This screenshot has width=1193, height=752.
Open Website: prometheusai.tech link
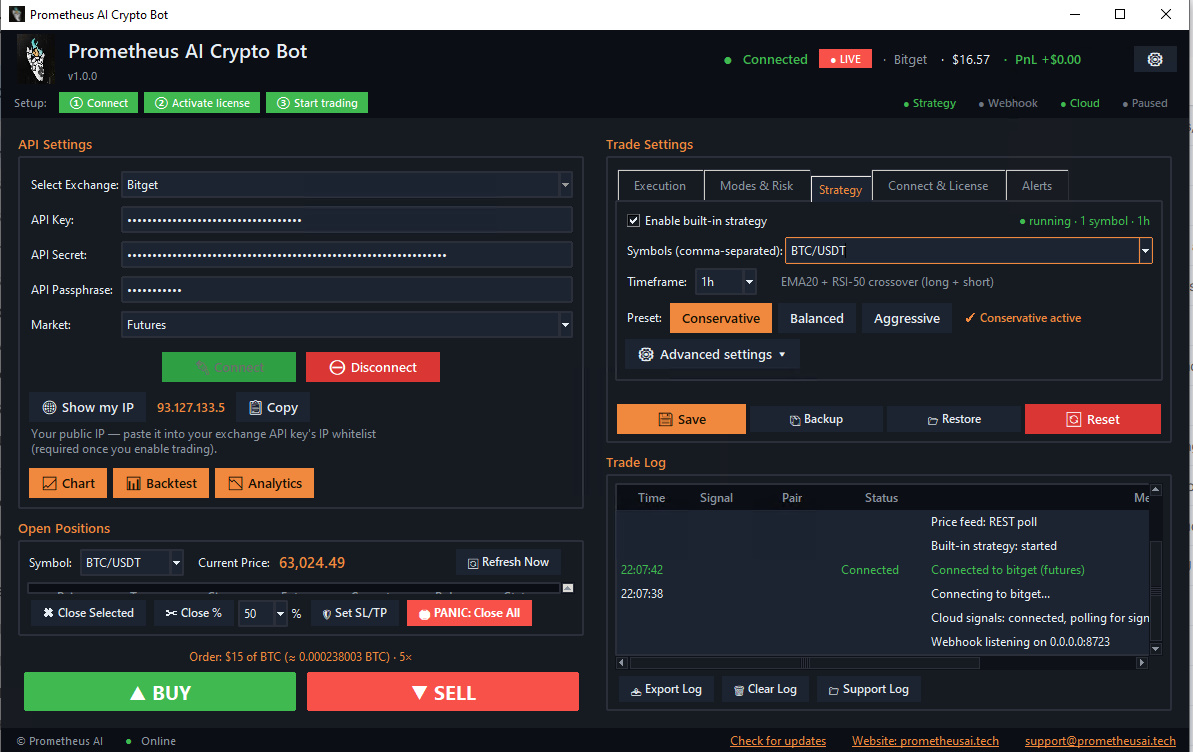tap(925, 741)
